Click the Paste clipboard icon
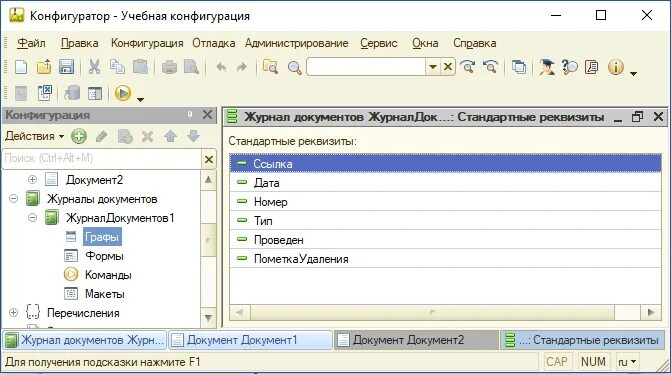The height and width of the screenshot is (374, 671). [140, 67]
